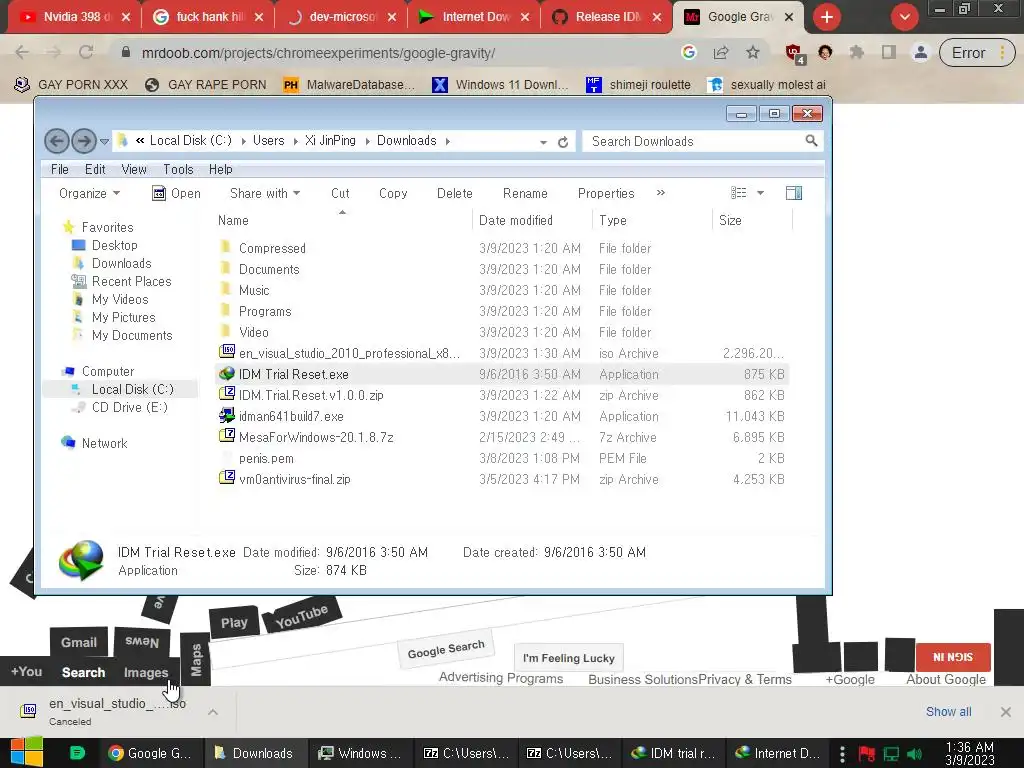Viewport: 1024px width, 768px height.
Task: Click the change view icon in Explorer
Action: (x=739, y=193)
